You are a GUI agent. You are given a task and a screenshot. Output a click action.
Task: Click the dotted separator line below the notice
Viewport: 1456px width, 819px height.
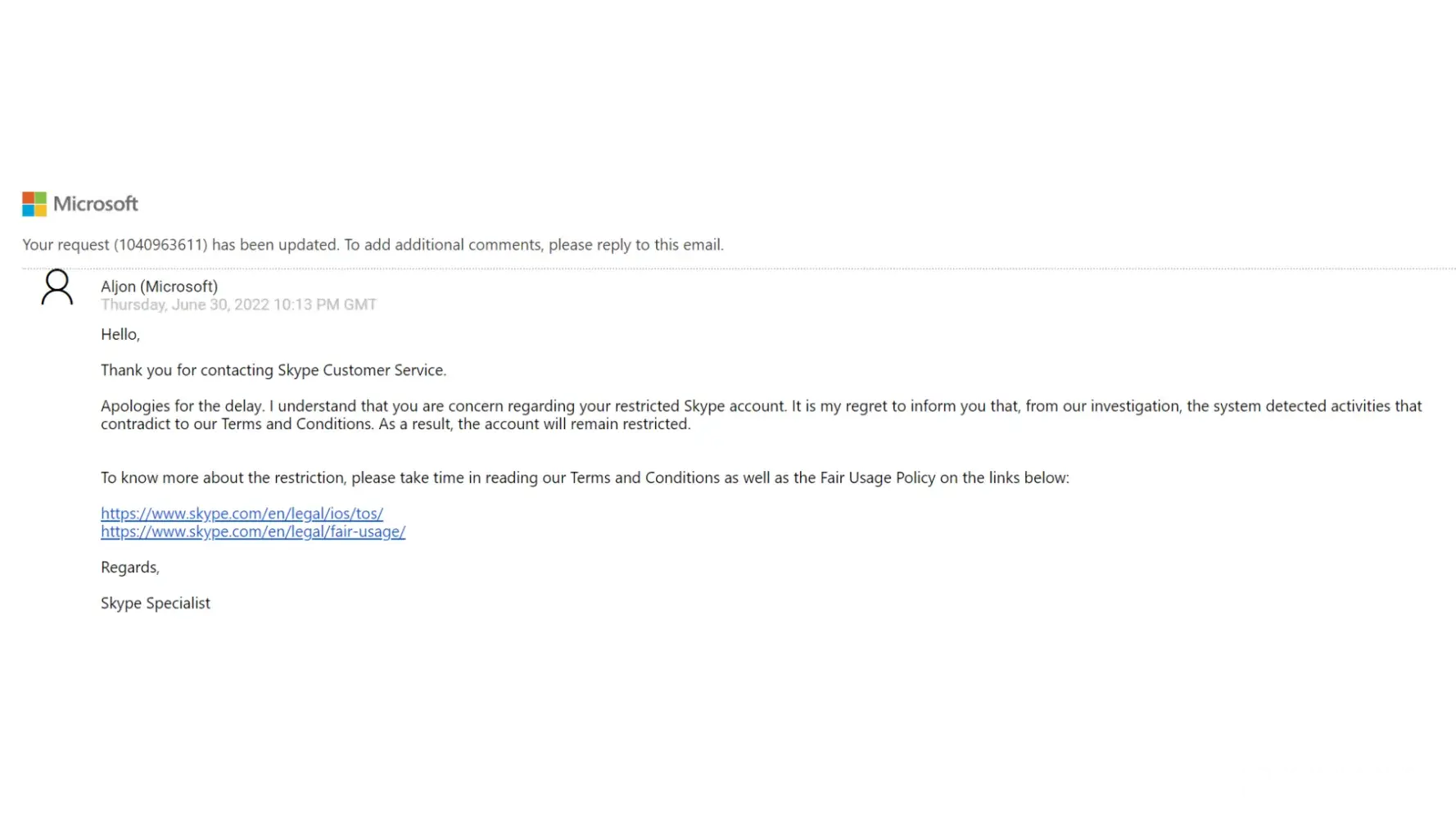737,269
